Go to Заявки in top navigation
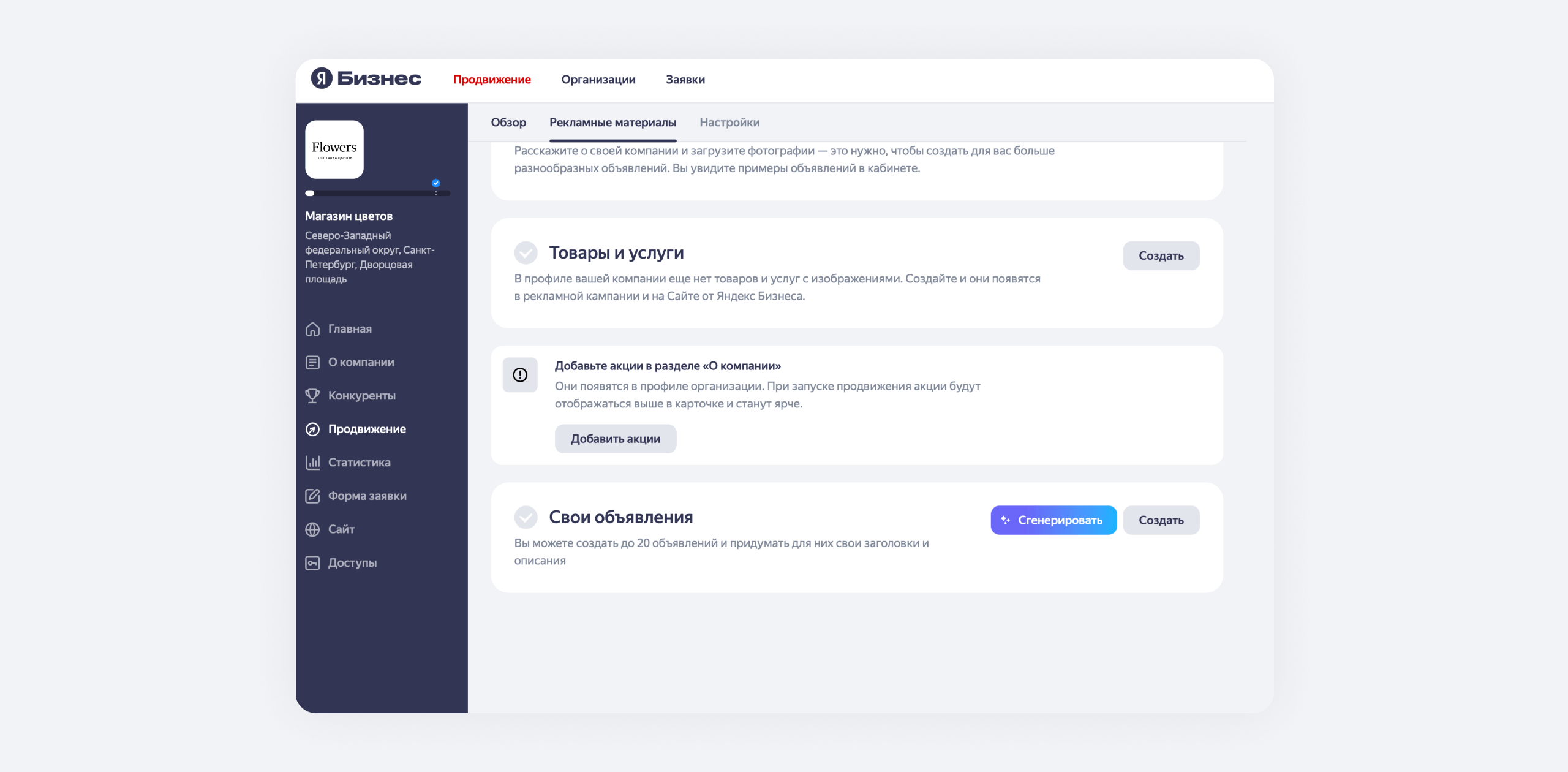Screen dimensions: 1568x772 (685, 80)
